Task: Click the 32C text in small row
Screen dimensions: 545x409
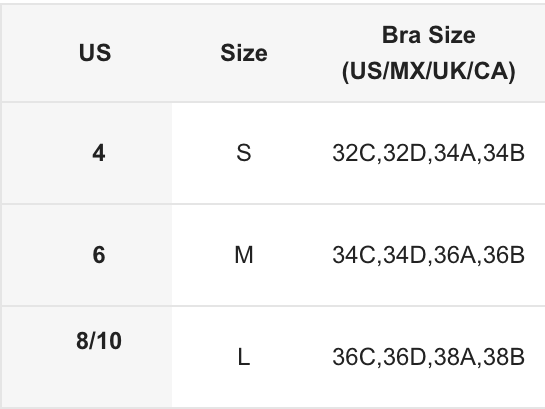Action: (354, 153)
